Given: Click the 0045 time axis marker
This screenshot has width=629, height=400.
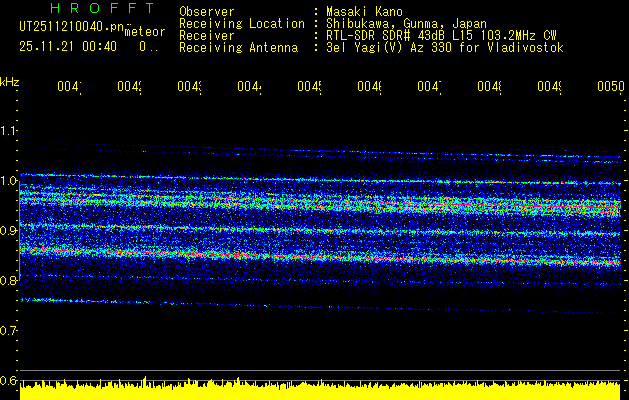Looking at the screenshot, I should coord(309,86).
